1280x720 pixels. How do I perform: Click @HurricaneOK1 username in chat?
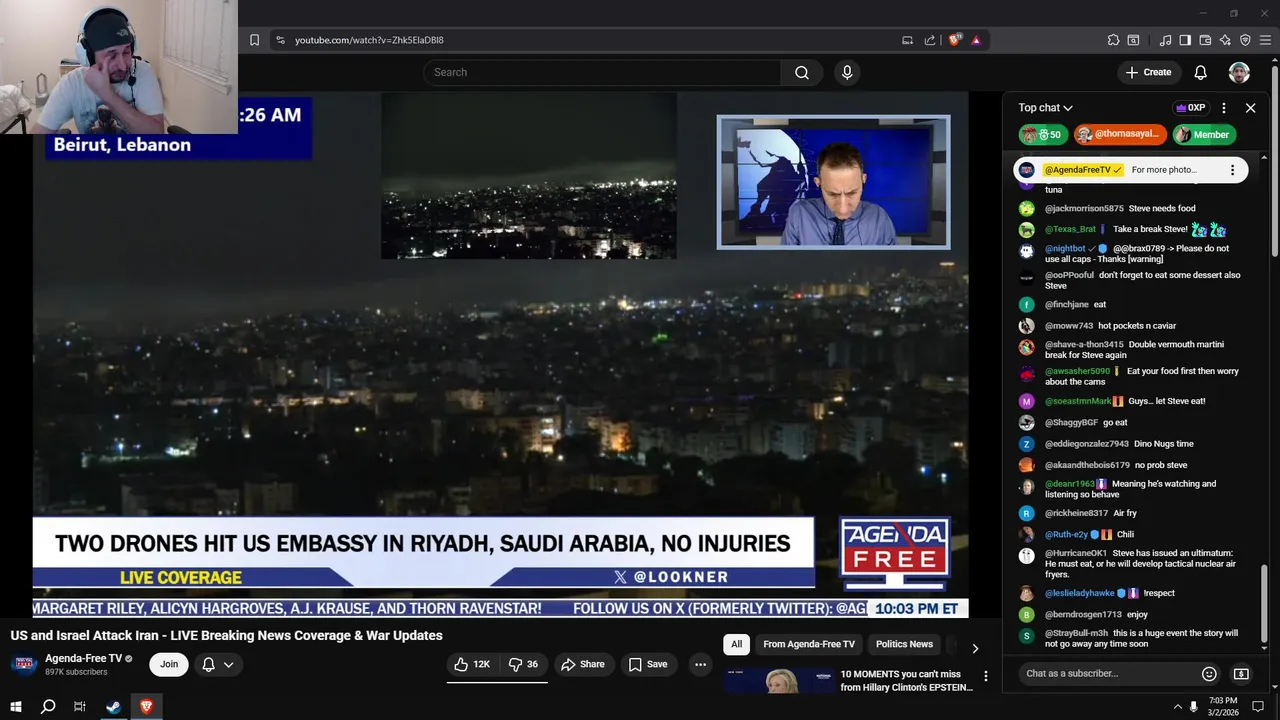1076,553
